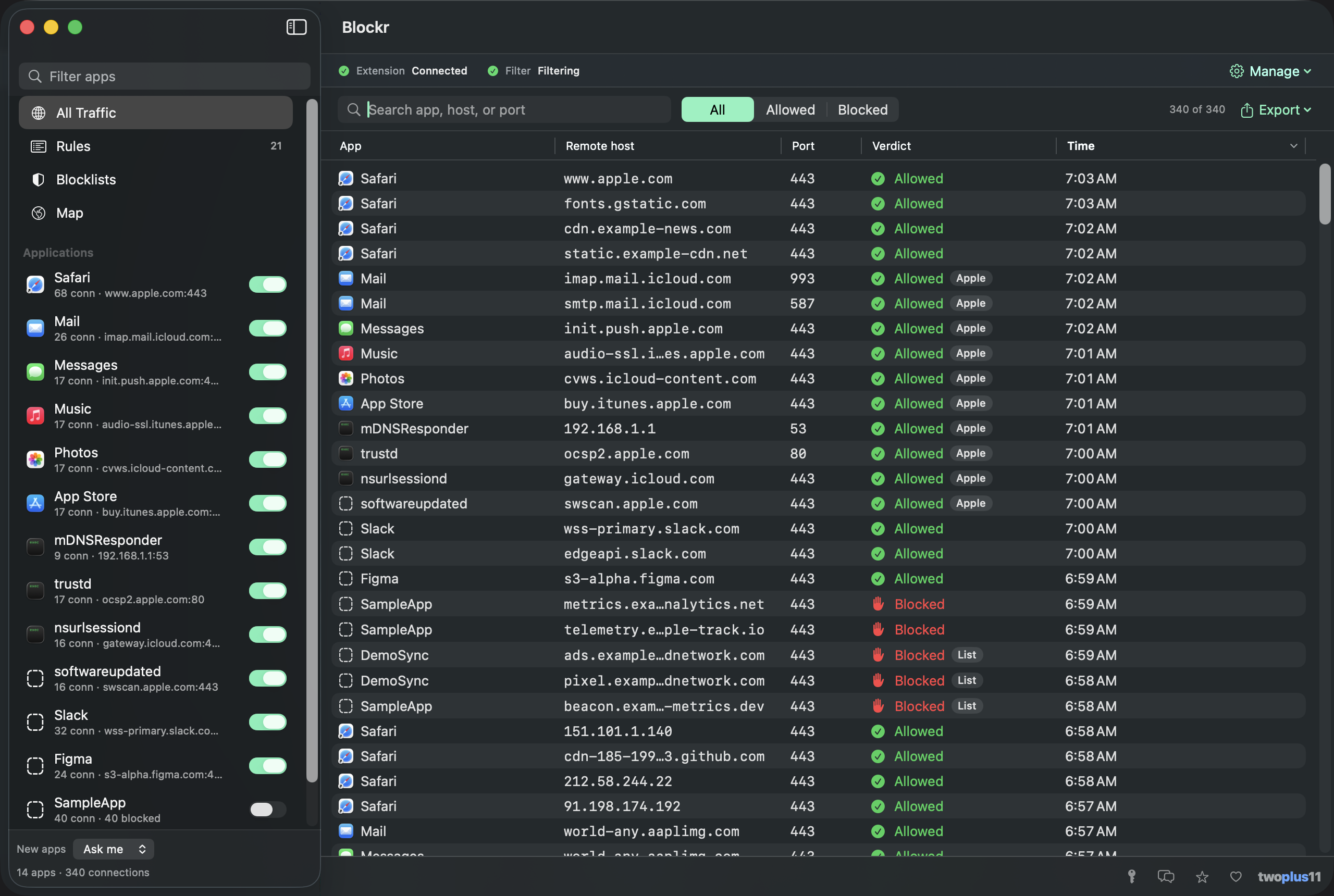Turn off Messages app toggle
Screen dimensions: 1334x896
click(267, 372)
